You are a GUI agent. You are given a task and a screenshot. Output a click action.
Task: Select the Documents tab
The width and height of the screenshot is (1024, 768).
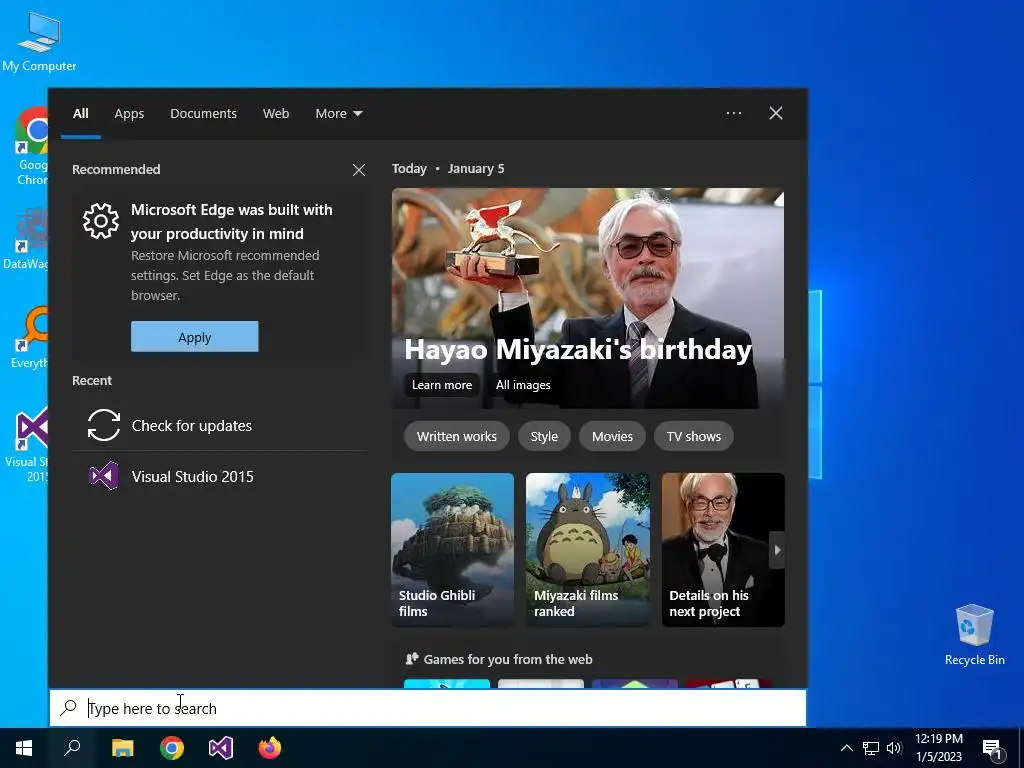(x=203, y=114)
